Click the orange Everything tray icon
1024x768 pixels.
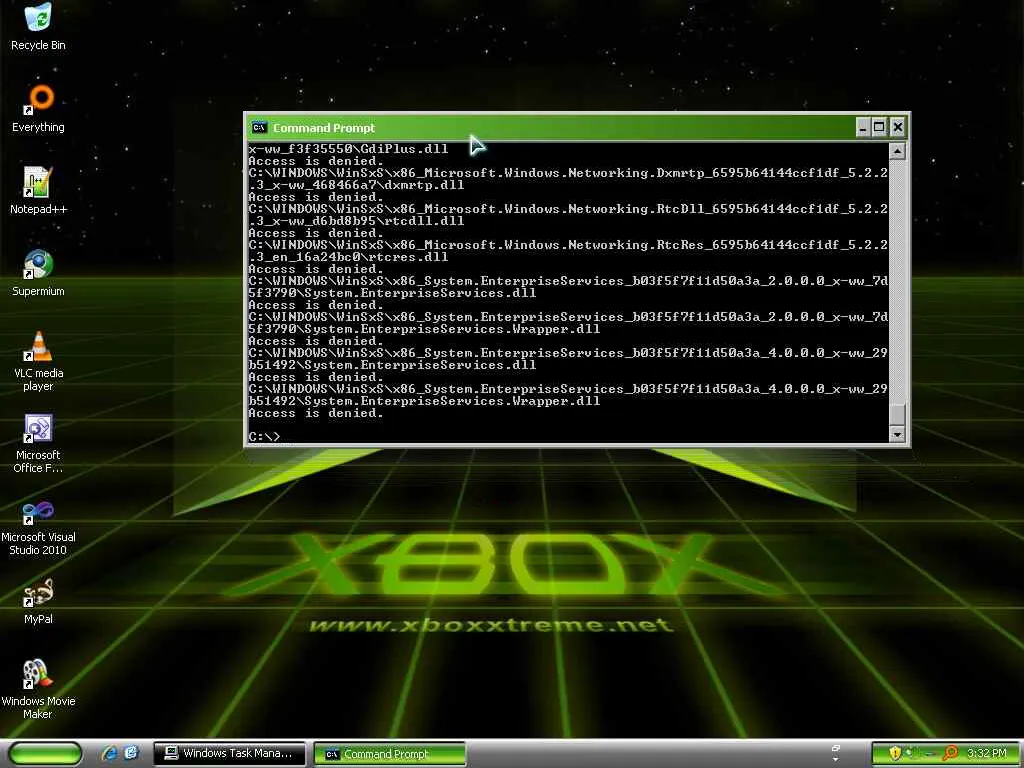[950, 754]
